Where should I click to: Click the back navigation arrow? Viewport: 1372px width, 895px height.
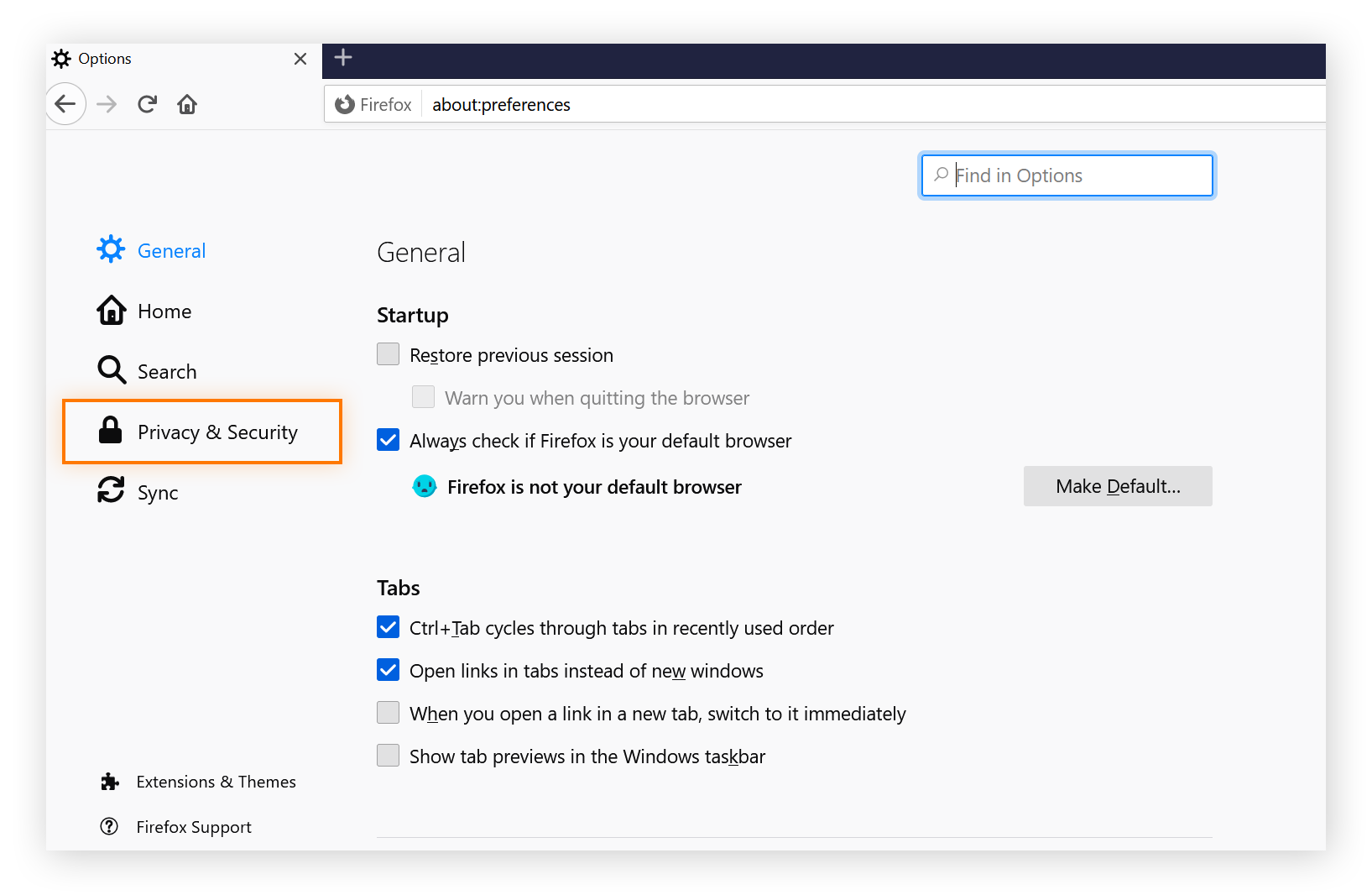pos(65,104)
